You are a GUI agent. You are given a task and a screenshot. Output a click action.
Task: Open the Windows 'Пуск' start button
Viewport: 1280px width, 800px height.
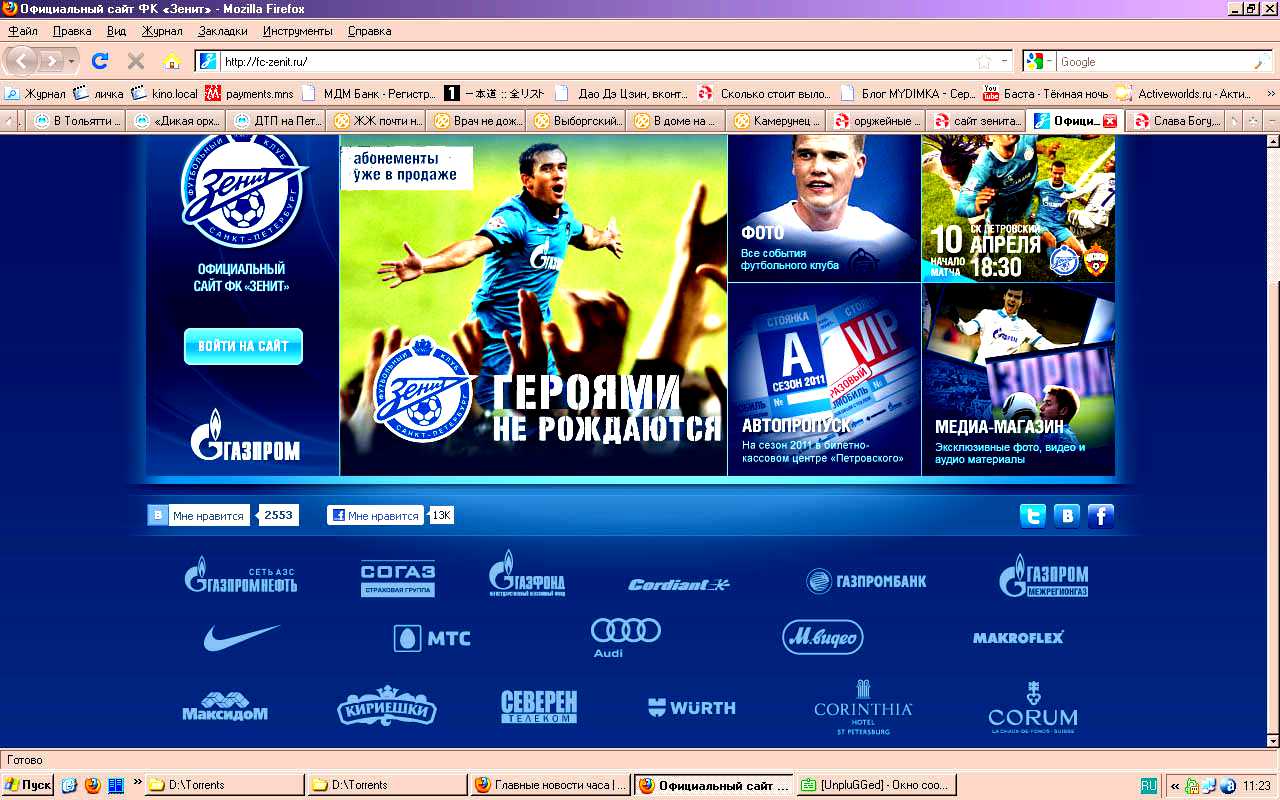coord(28,785)
